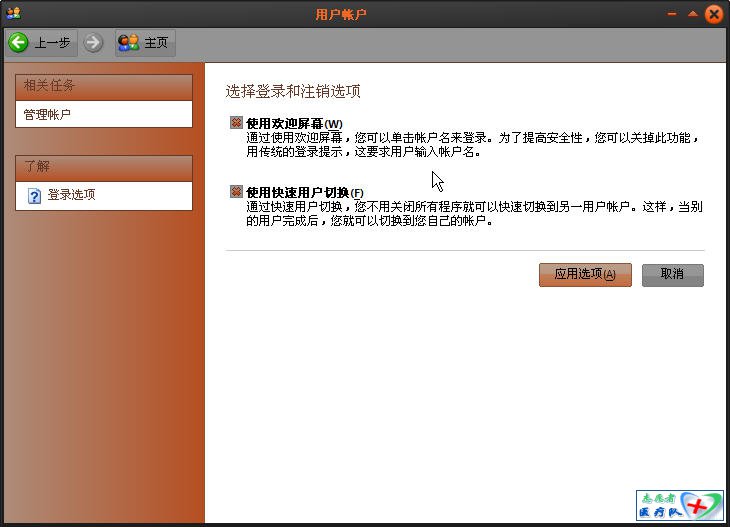Toggle the 使用快速用户切换 checkbox
Screen dimensions: 730x527
[237, 192]
